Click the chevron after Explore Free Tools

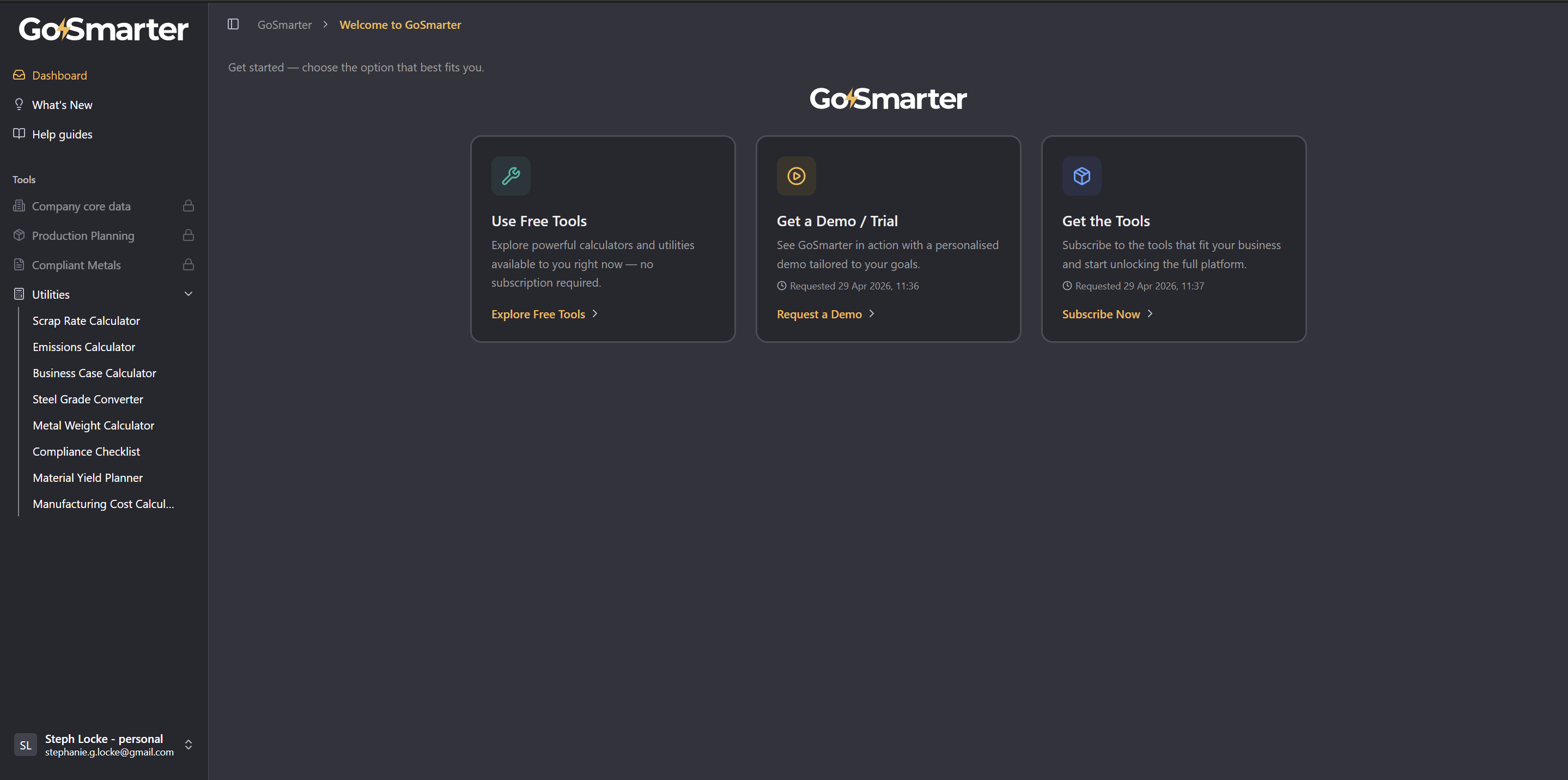pyautogui.click(x=595, y=313)
